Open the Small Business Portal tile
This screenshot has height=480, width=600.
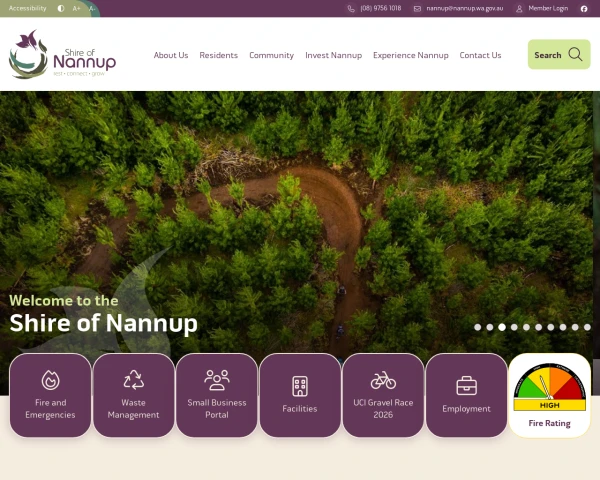217,395
